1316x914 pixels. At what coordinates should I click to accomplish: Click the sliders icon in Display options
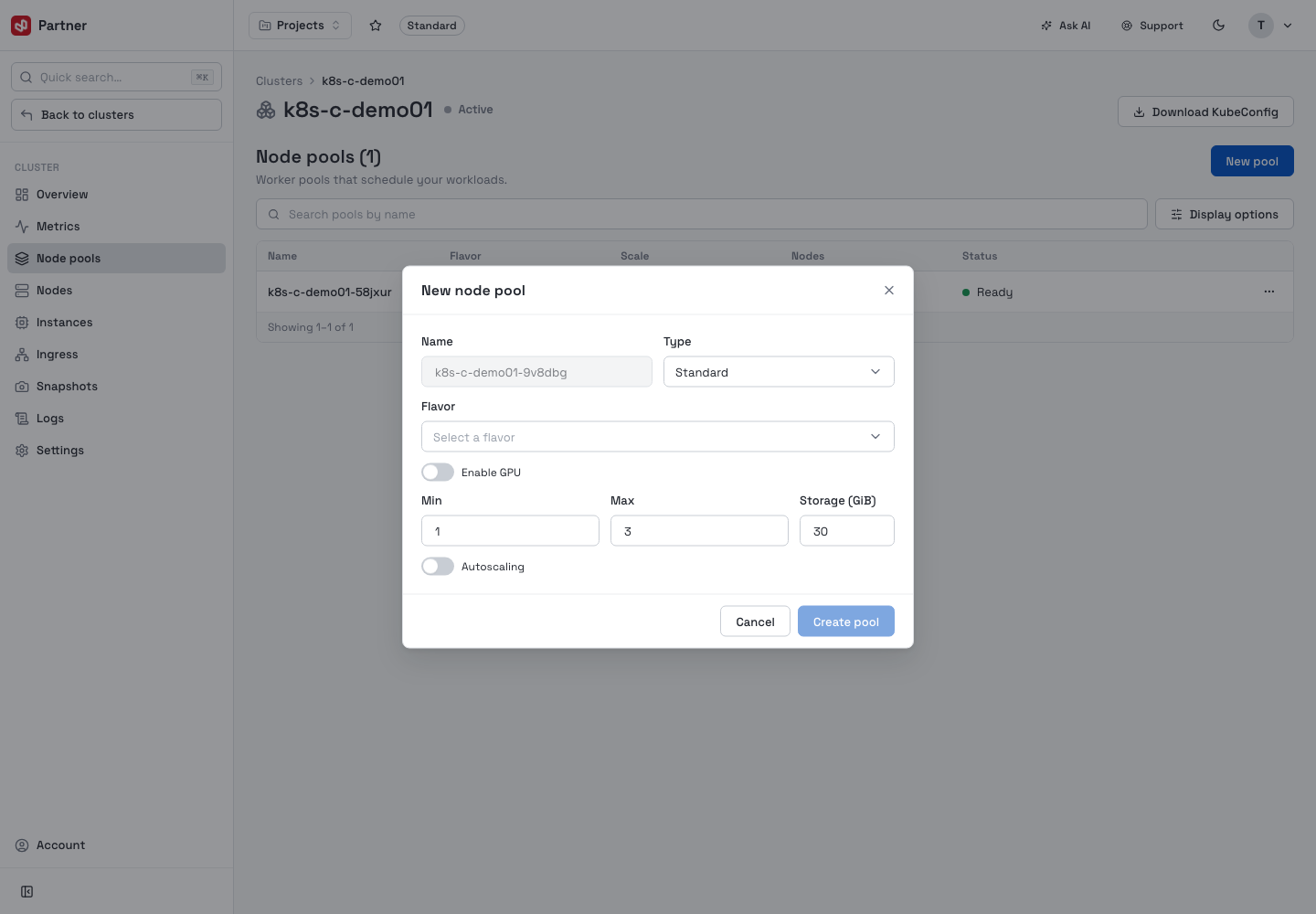tap(1176, 215)
